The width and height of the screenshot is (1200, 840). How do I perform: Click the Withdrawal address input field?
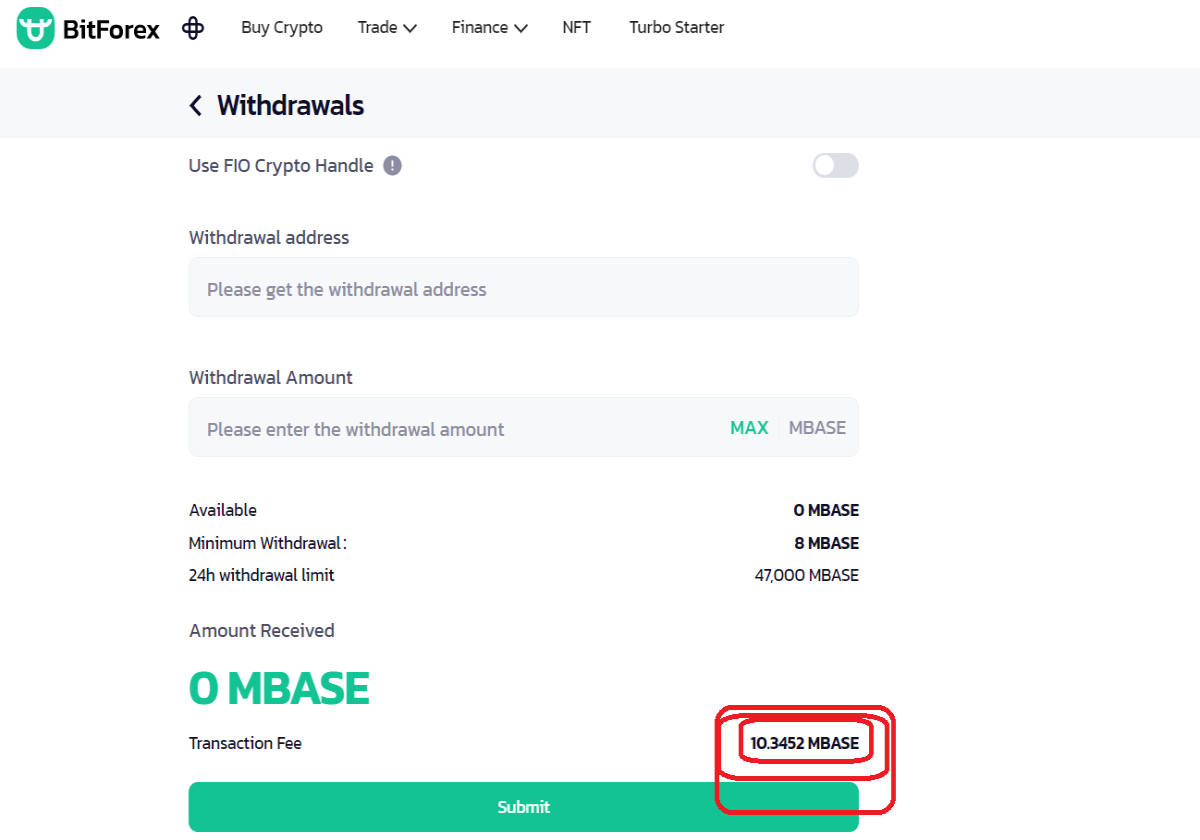pyautogui.click(x=523, y=288)
